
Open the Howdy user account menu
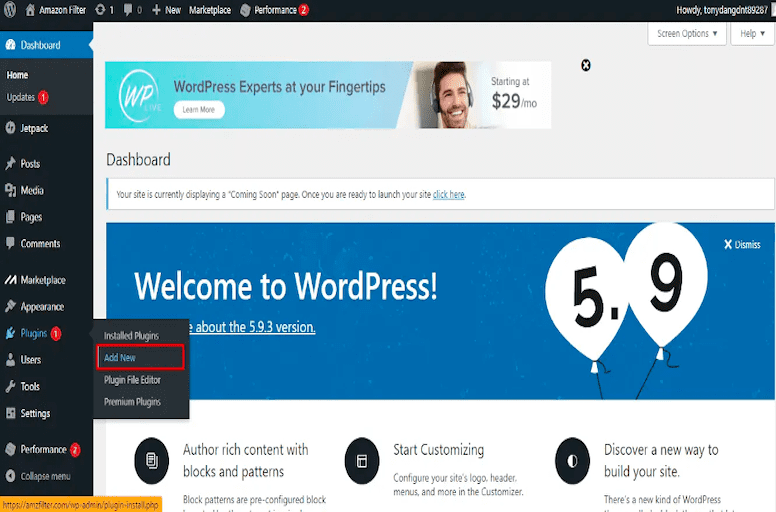click(722, 10)
